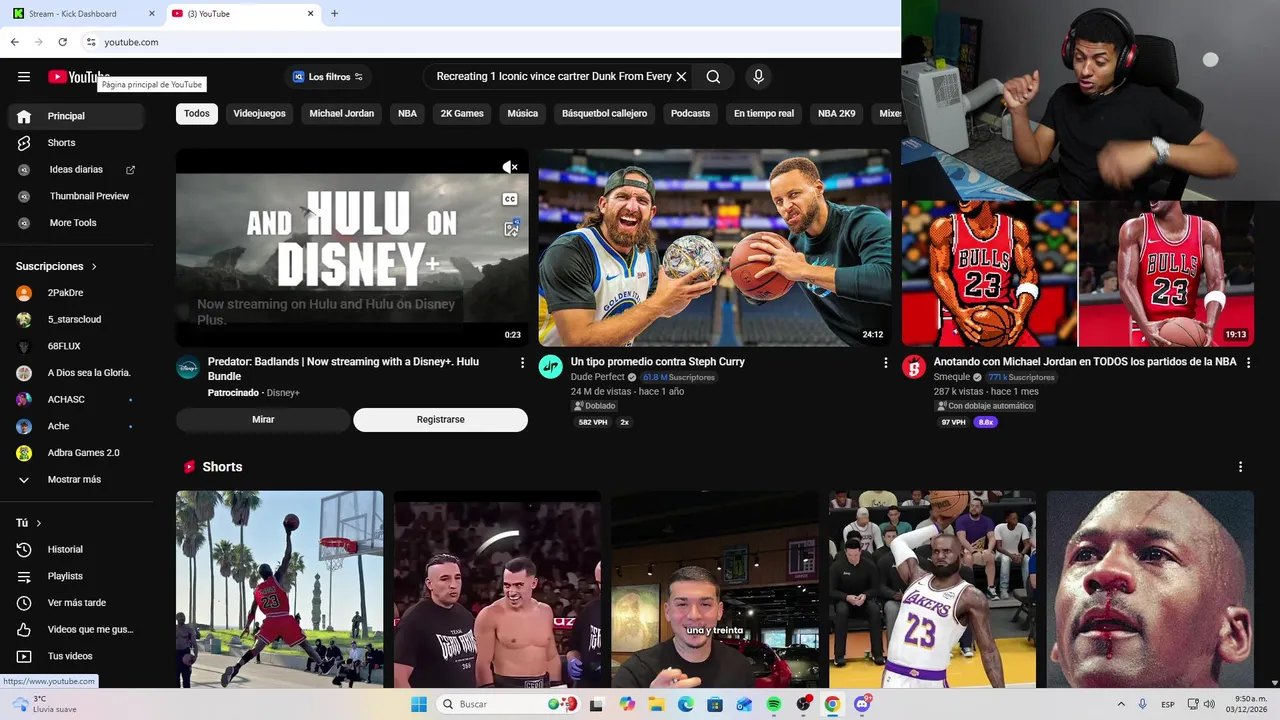Open the Michael Jordan Bulls thumbnail video
This screenshot has width=1280, height=720.
pos(1078,273)
